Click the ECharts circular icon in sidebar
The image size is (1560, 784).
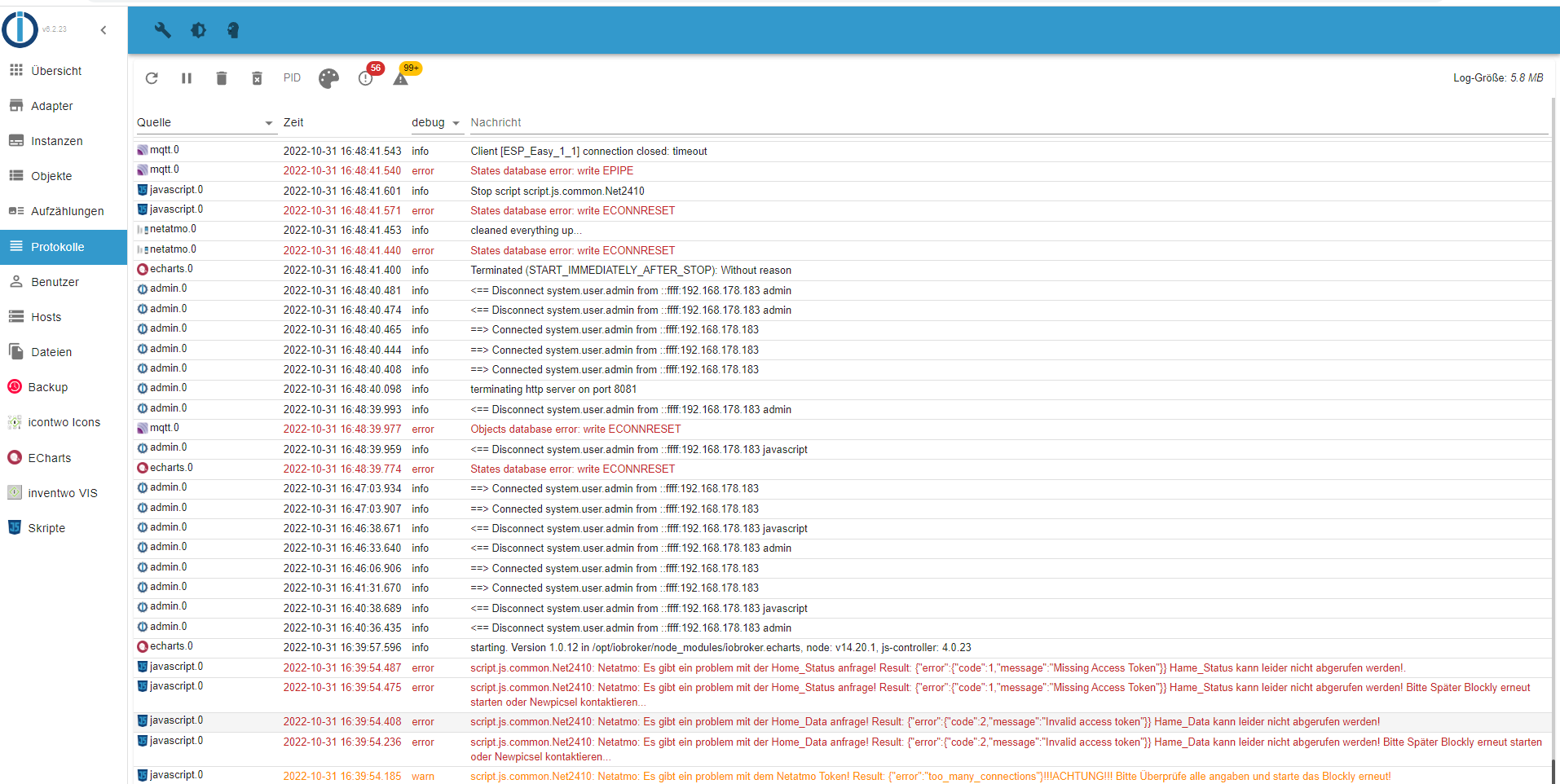click(x=14, y=457)
